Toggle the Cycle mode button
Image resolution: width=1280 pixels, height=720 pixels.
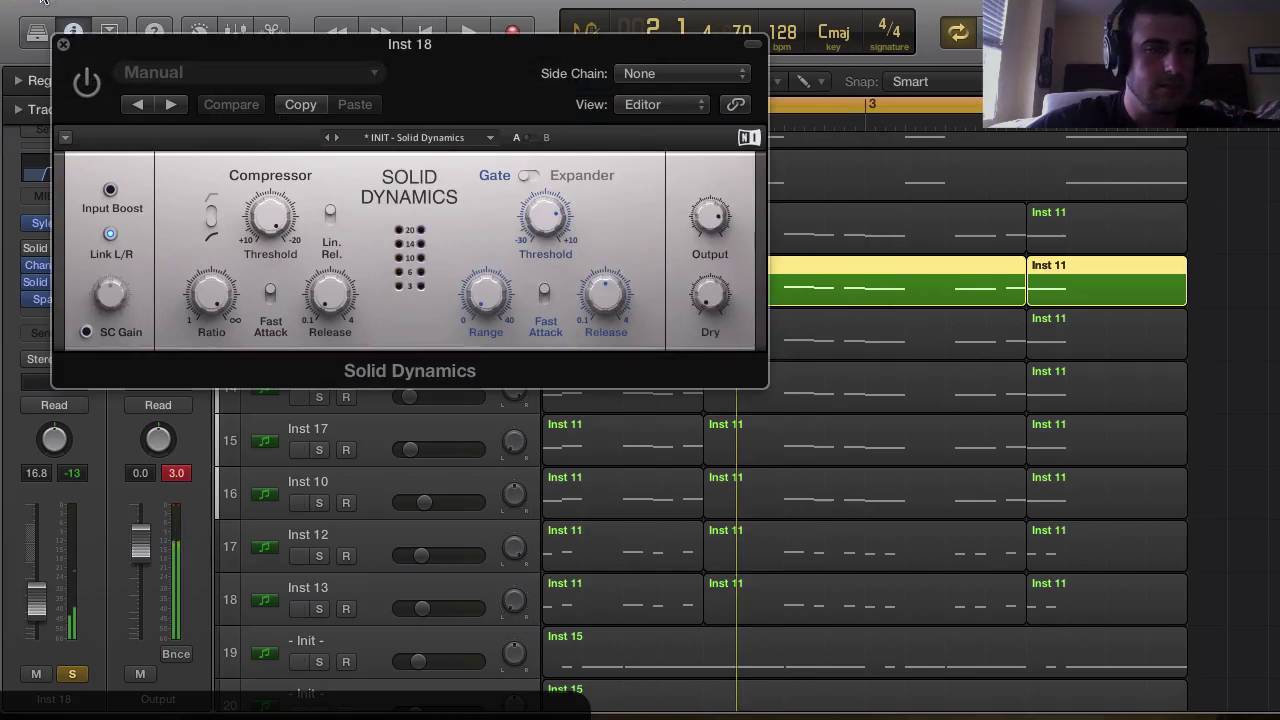(x=958, y=32)
